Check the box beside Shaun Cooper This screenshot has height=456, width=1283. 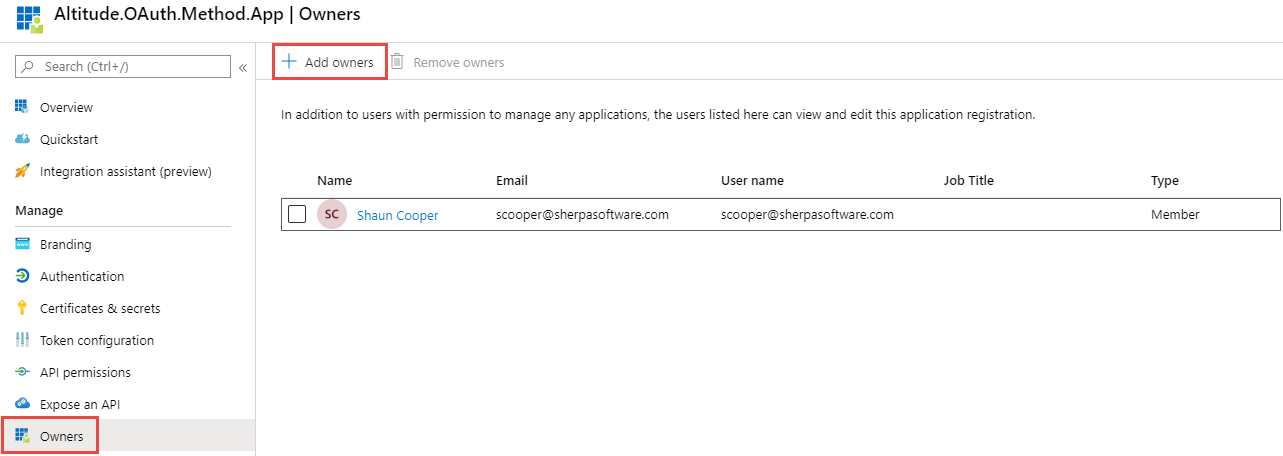coord(297,214)
